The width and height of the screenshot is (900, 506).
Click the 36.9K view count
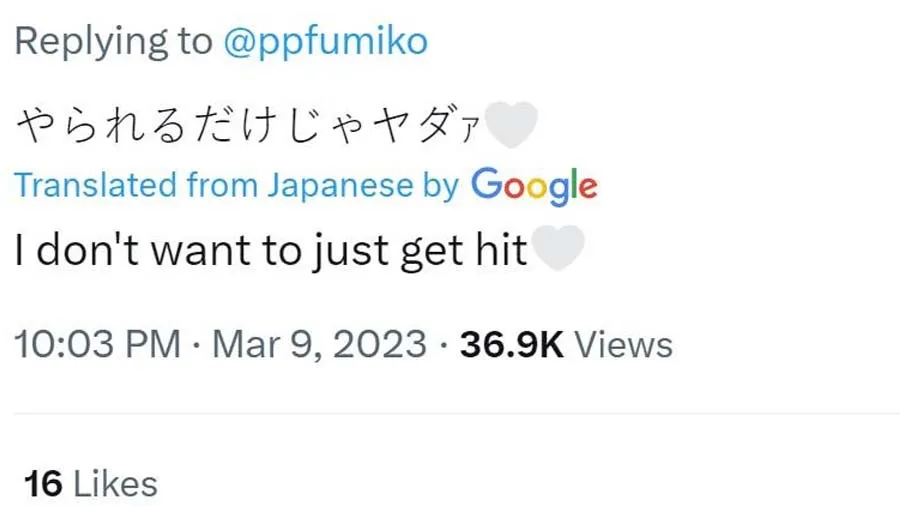point(512,345)
